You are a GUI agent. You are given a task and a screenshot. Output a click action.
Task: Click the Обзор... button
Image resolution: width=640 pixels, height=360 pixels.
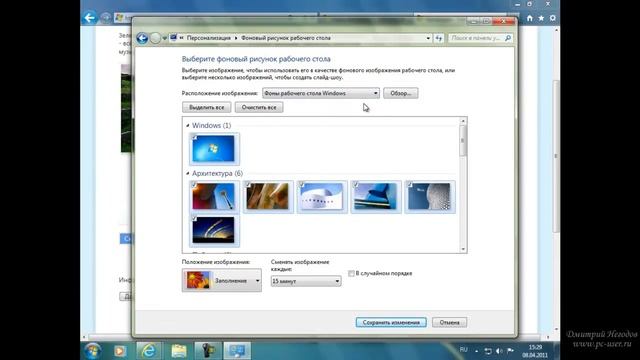pyautogui.click(x=400, y=93)
